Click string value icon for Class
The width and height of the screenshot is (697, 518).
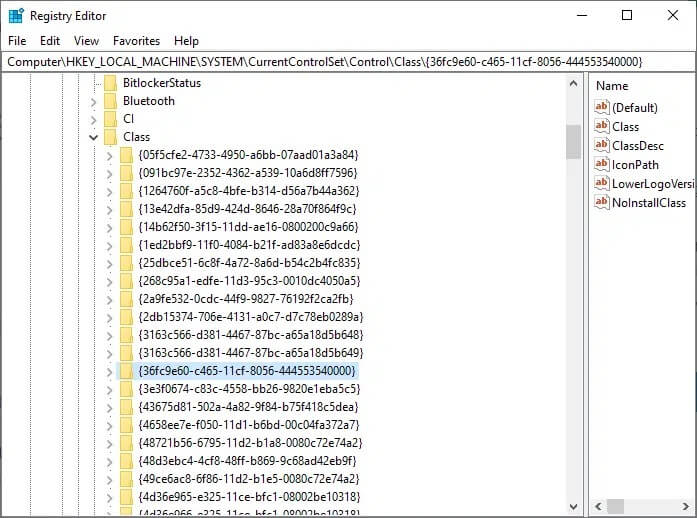tap(601, 126)
